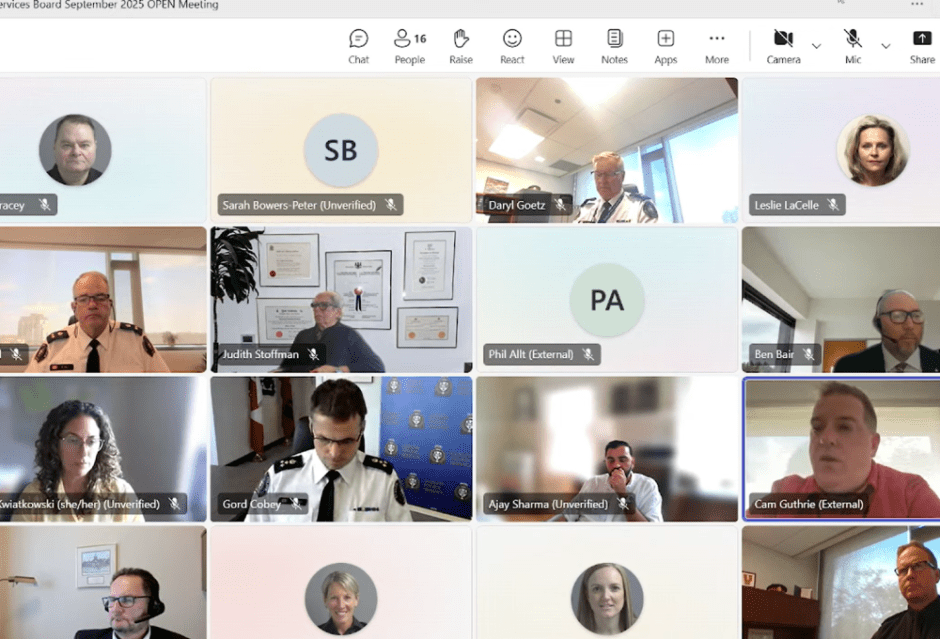Open the More actions menu

716,46
